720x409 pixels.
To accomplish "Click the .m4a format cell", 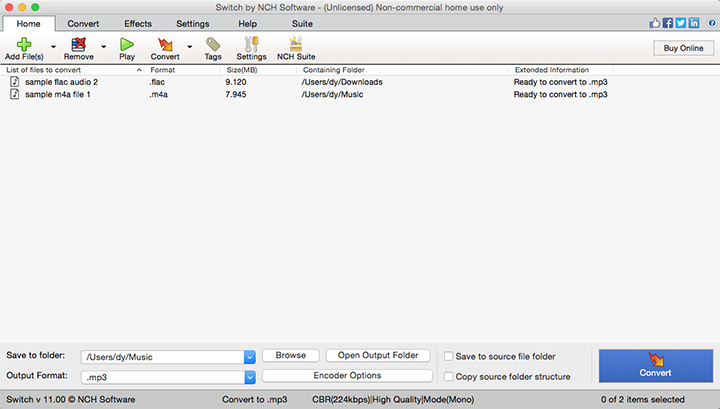I will [x=158, y=94].
